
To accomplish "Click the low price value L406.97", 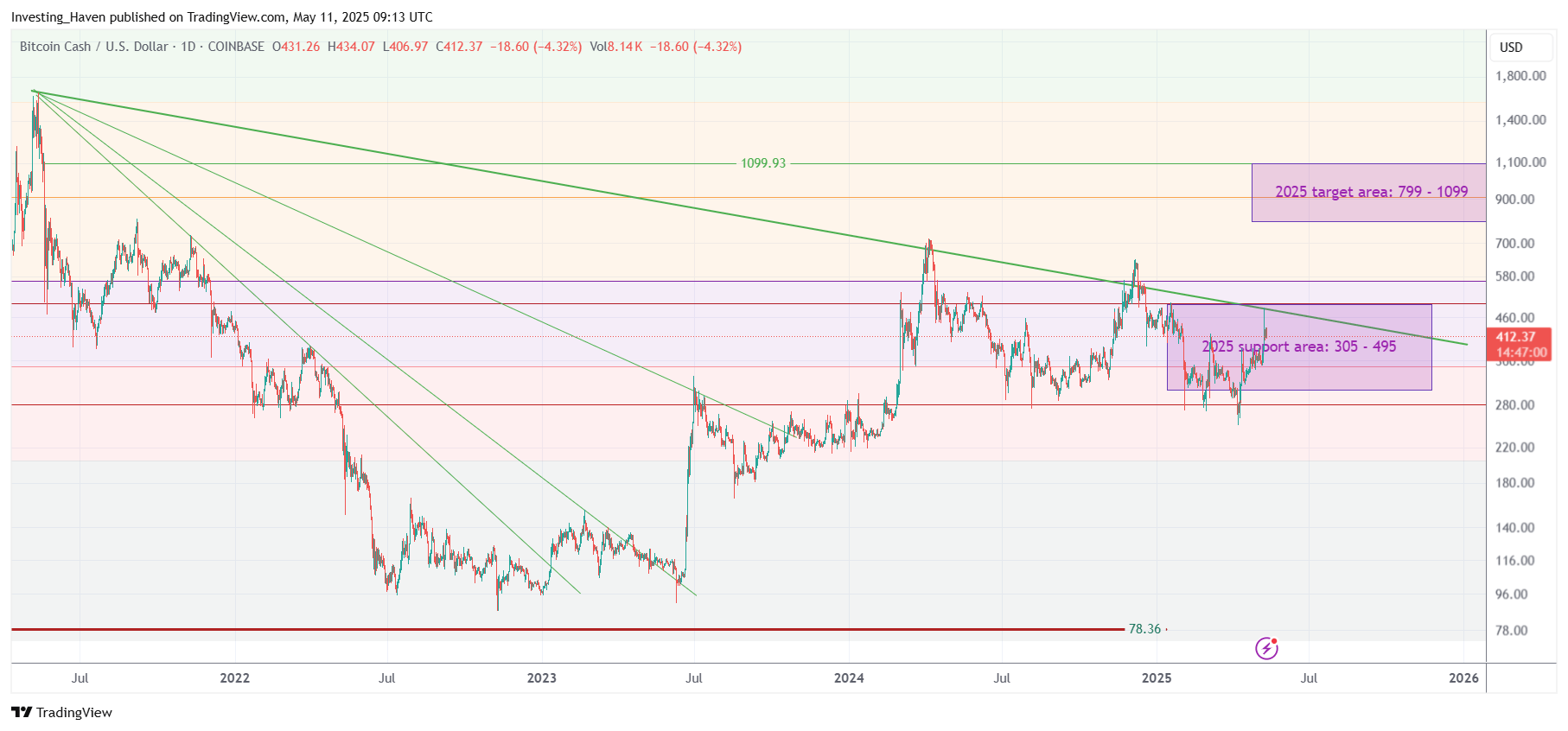I will [405, 47].
